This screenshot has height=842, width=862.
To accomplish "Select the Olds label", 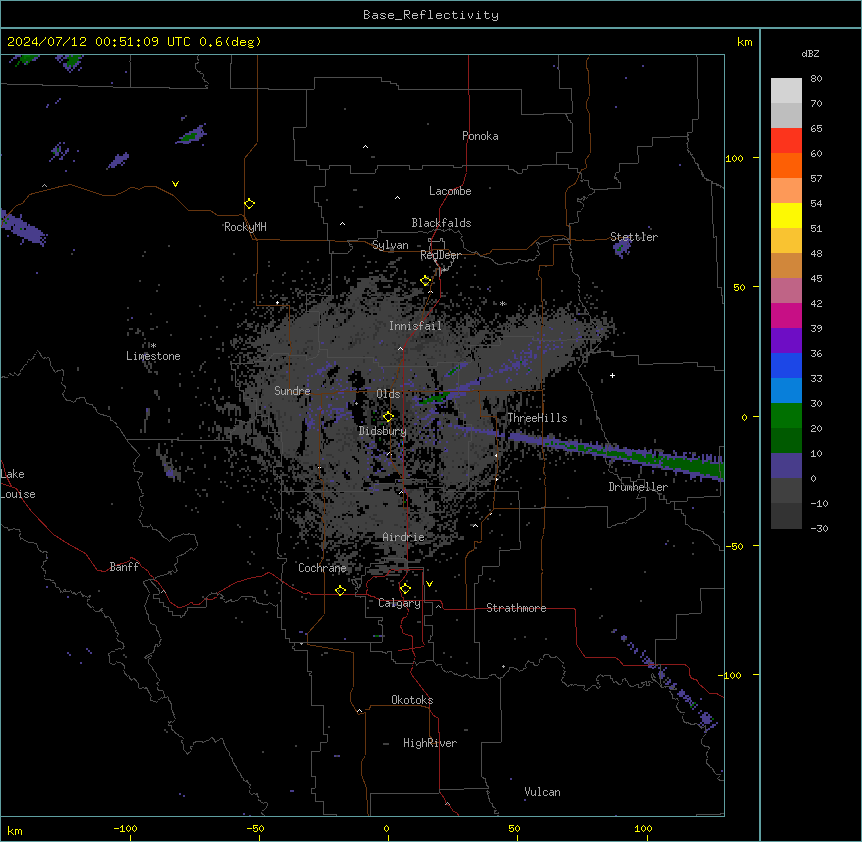I will (388, 394).
